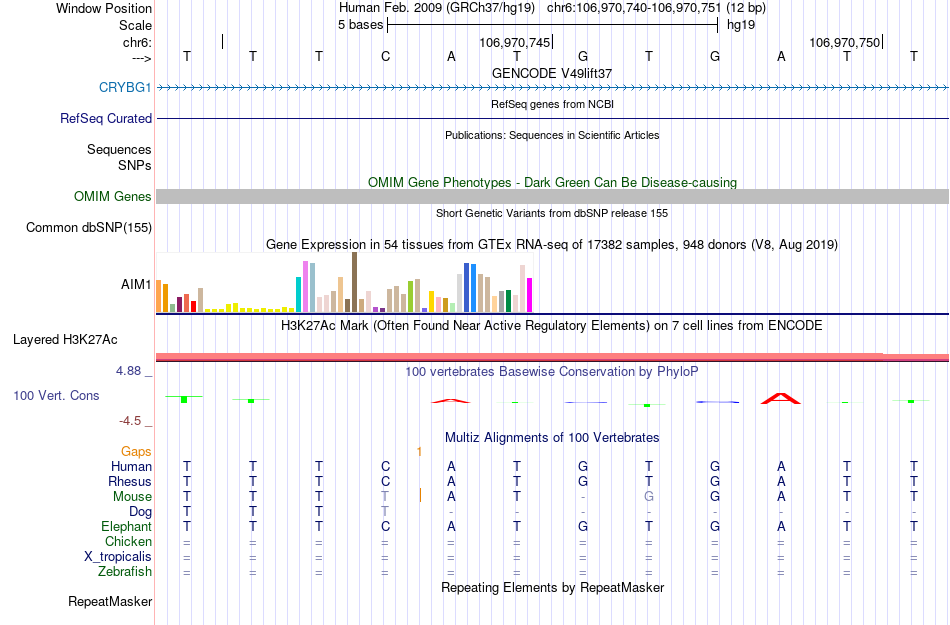Click the large red conservation peak

[780, 398]
